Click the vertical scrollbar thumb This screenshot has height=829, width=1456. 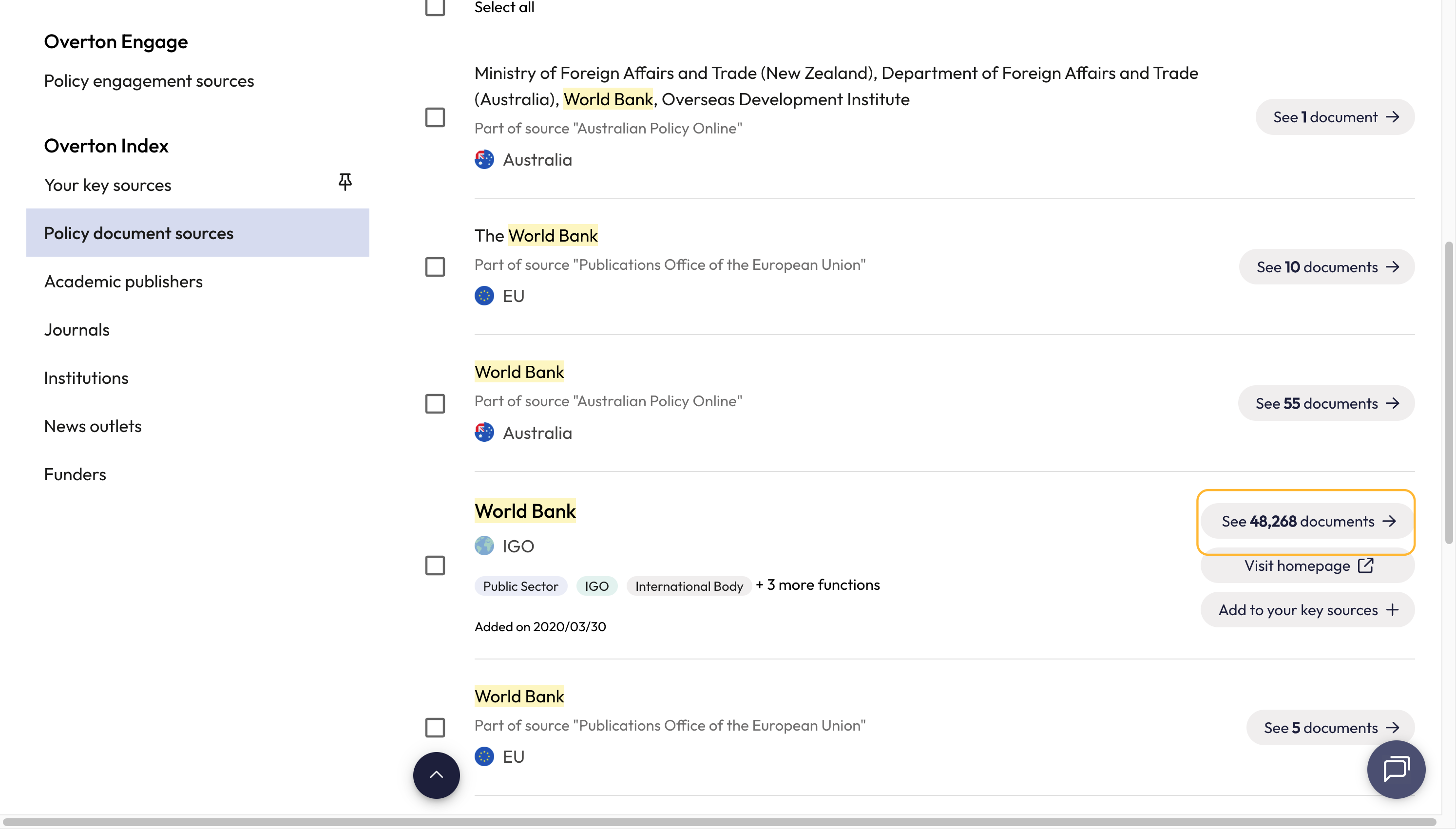point(1449,393)
